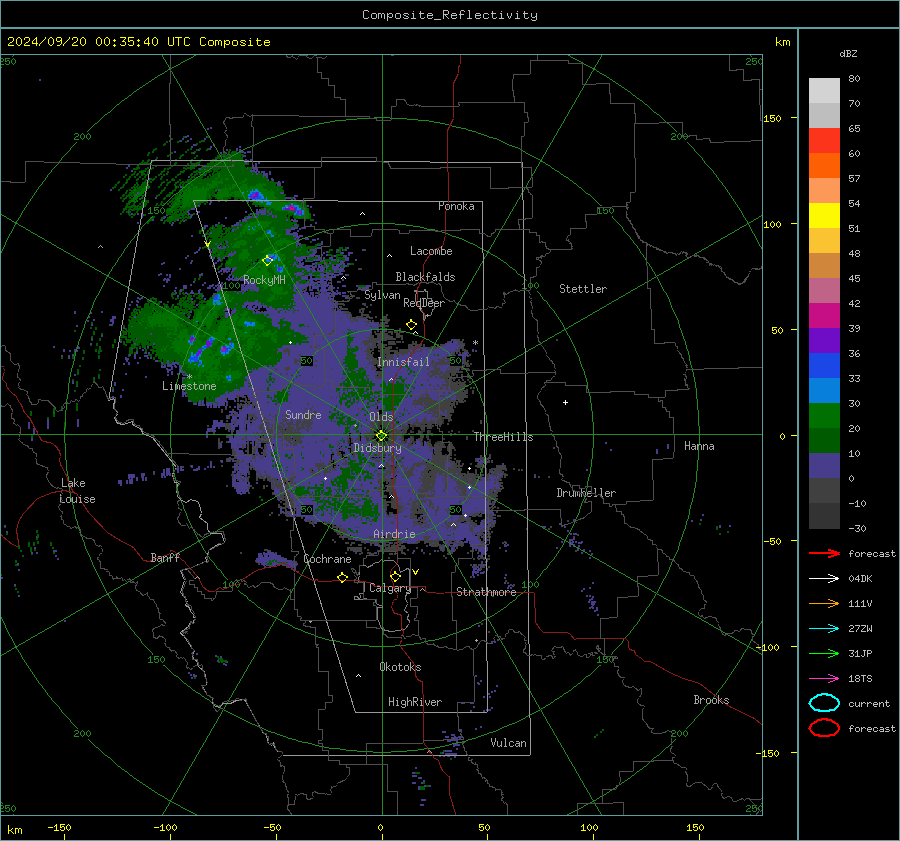
Task: Click the white 04DK arrow legend icon
Action: [x=824, y=578]
